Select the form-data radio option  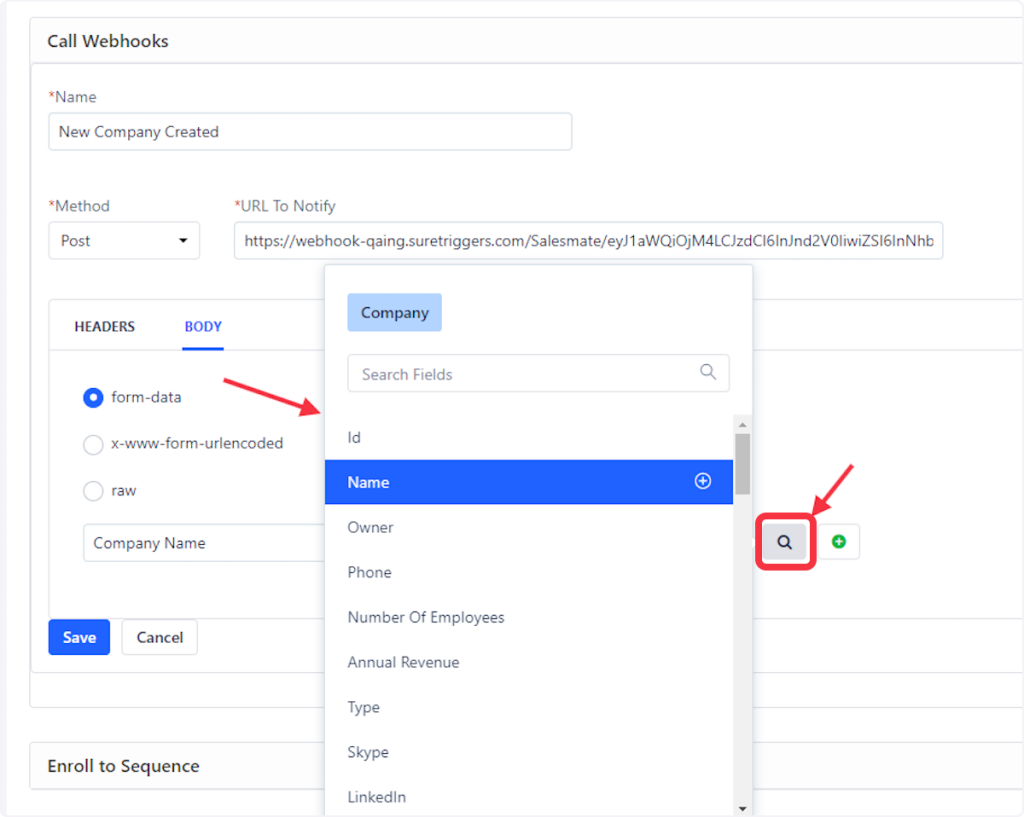[x=93, y=397]
